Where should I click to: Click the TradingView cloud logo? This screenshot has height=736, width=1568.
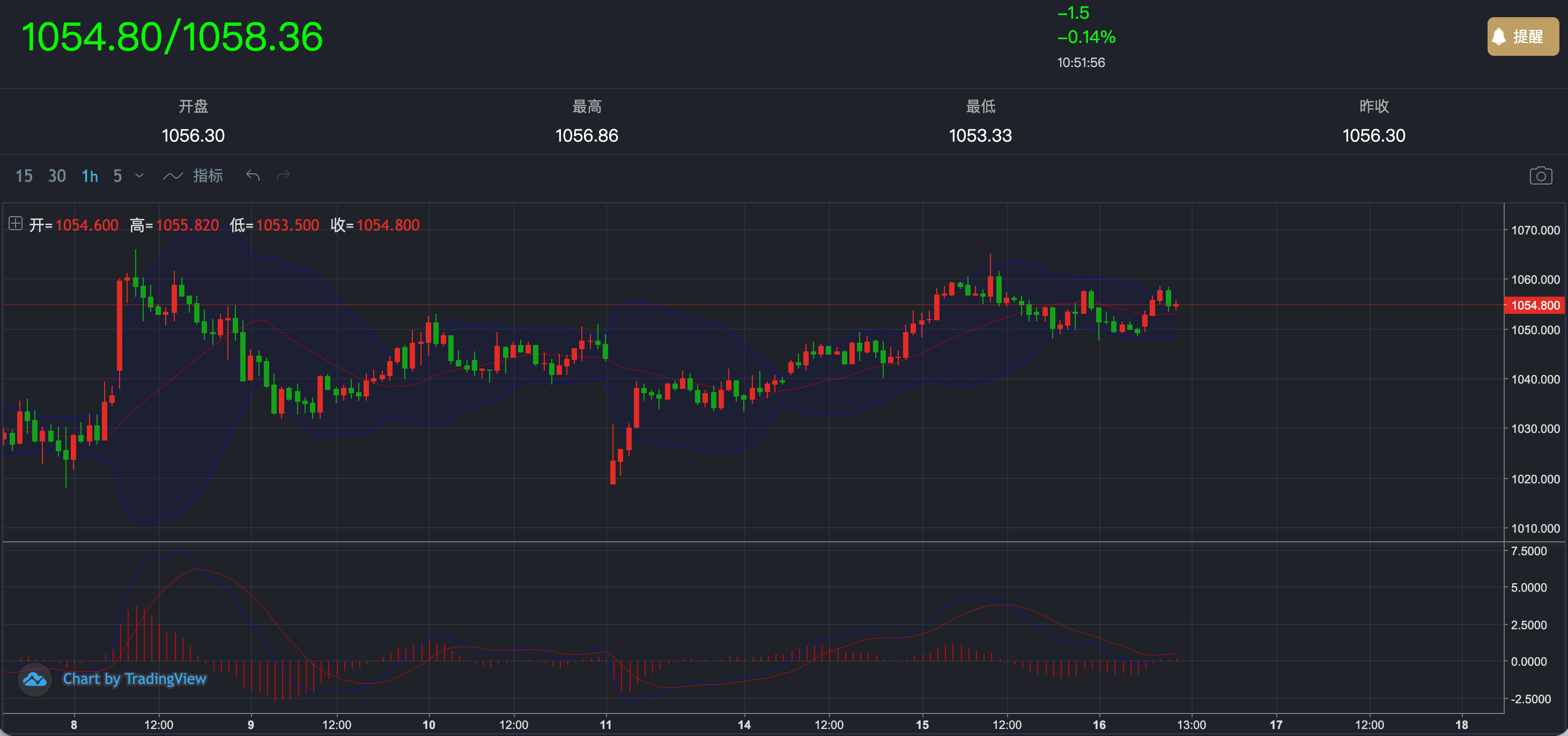click(x=35, y=679)
